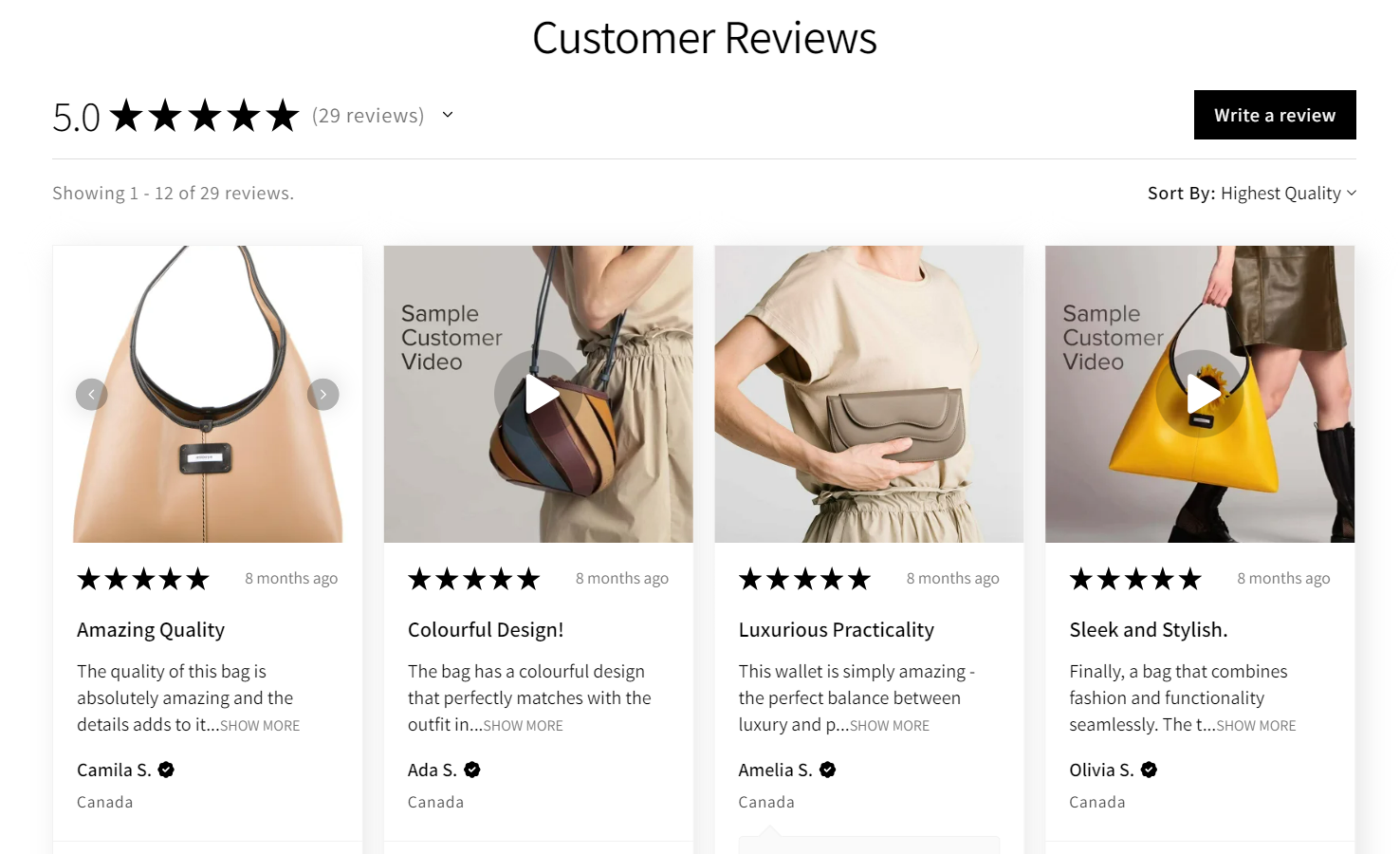Show more of the Sleek and Stylish review
This screenshot has height=854, width=1400.
click(1256, 725)
